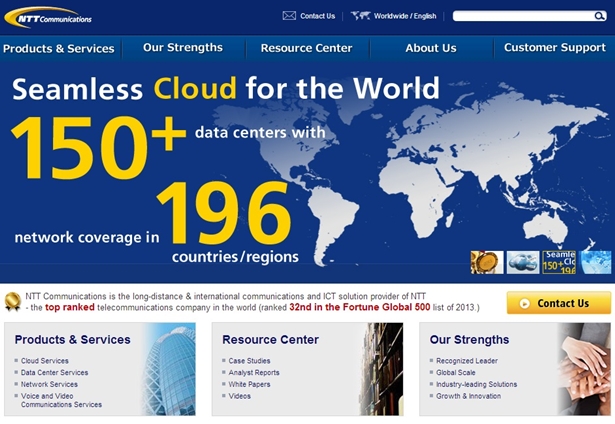
Task: Open the Our Strengths card heading
Action: point(469,339)
